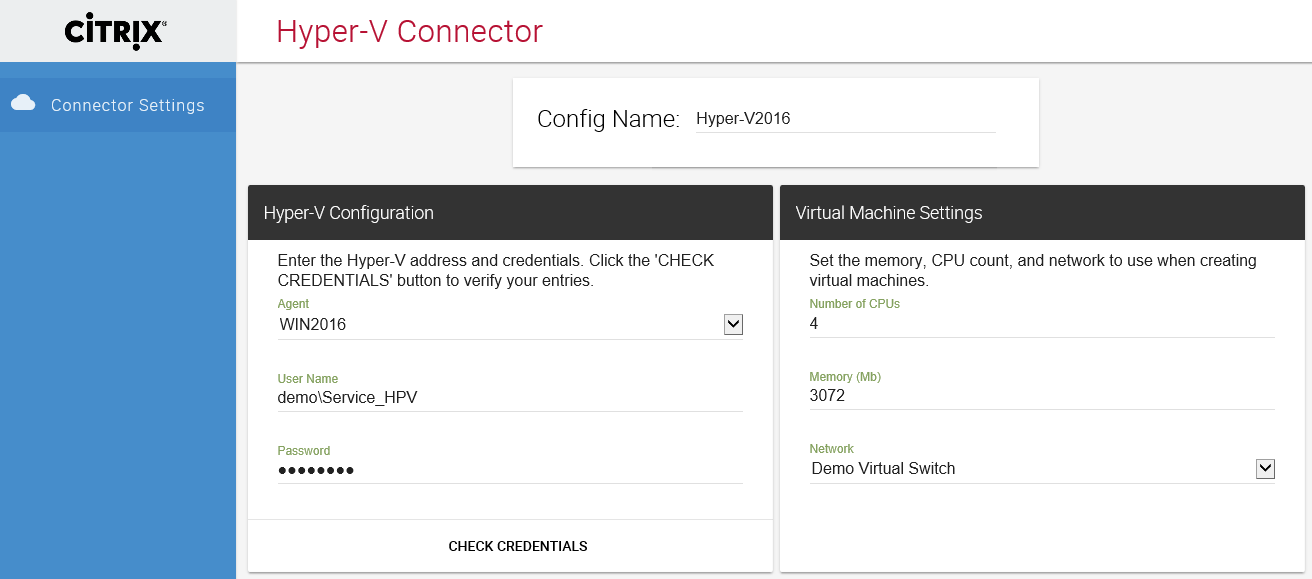
Task: Select the Memory (Mb) field showing 3072
Action: click(1040, 396)
